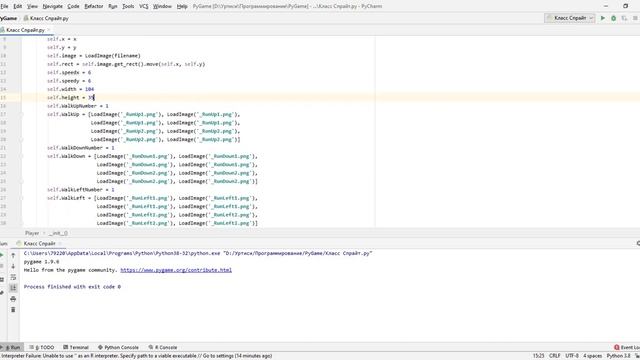The image size is (640, 360).
Task: Open the Python 3.8 interpreter selector
Action: pyautogui.click(x=618, y=356)
